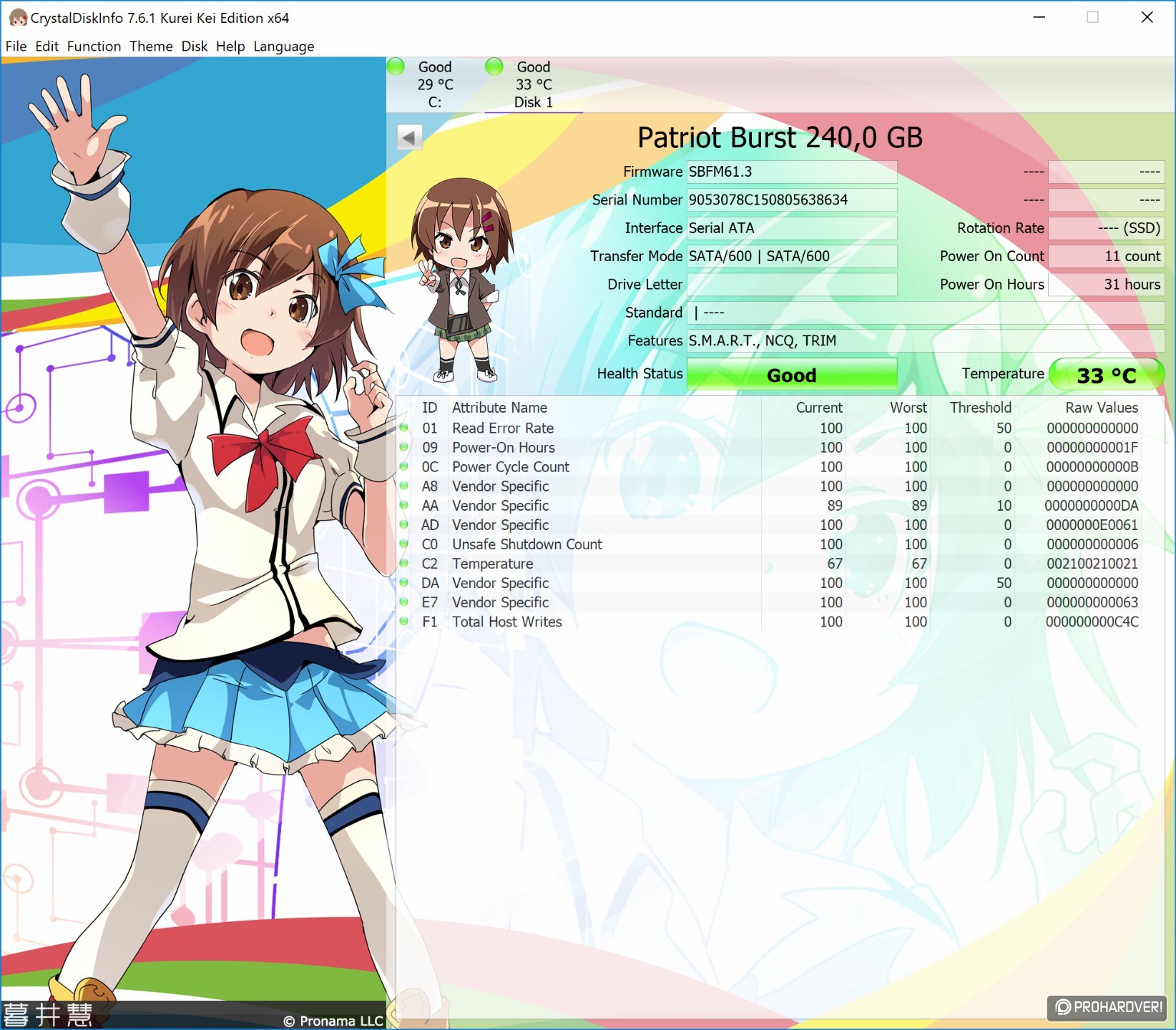Click the Power On Hours 31 hours field
This screenshot has height=1030, width=1176.
(1107, 285)
